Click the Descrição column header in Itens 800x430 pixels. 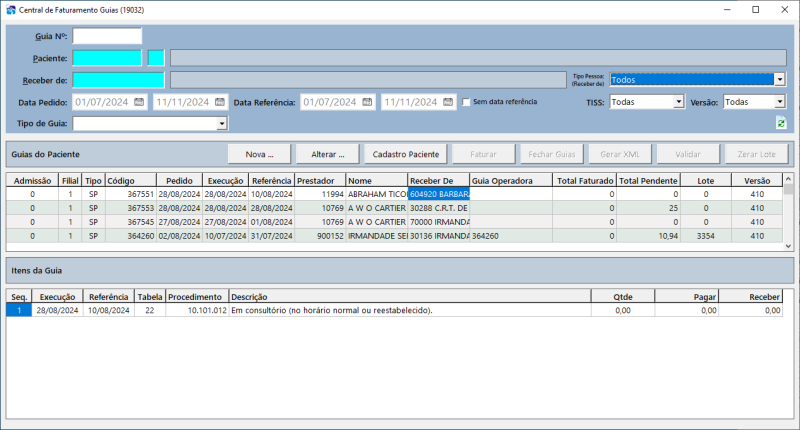click(410, 297)
